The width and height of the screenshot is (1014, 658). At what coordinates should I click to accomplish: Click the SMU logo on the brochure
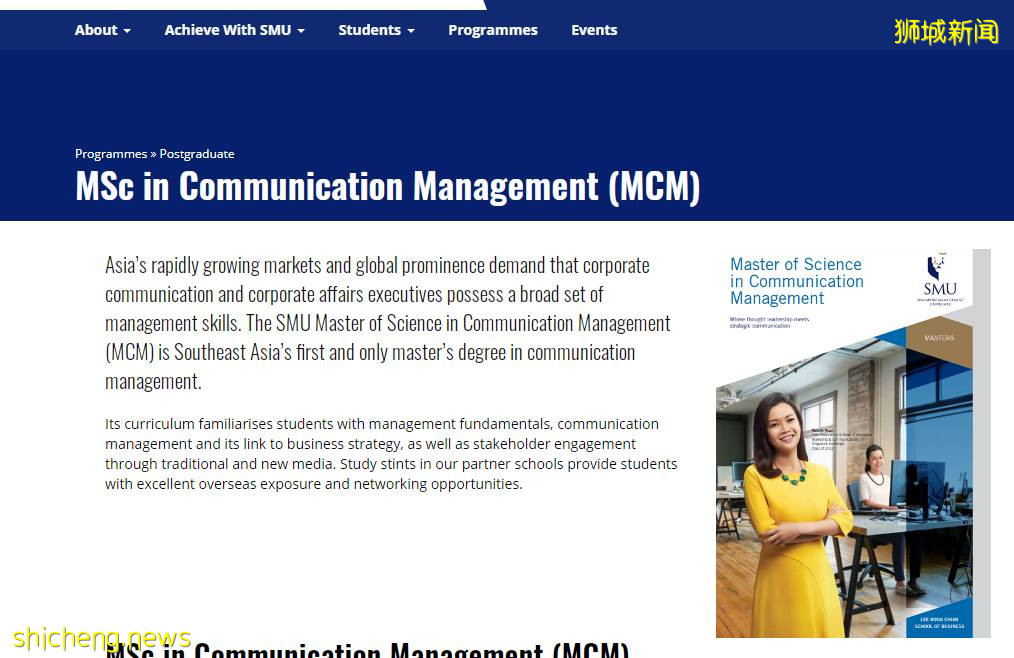click(939, 279)
